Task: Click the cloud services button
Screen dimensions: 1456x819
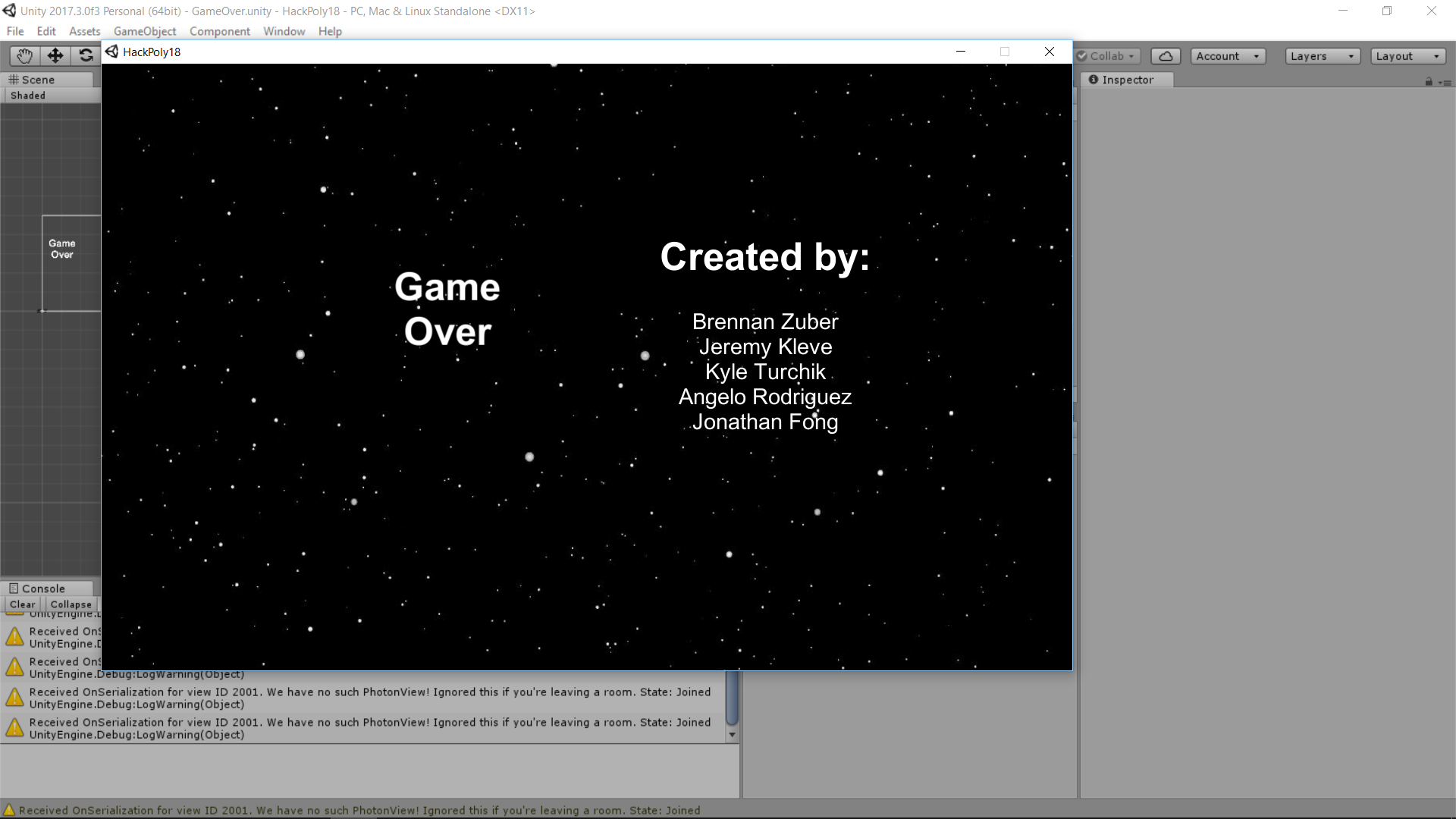Action: click(1166, 56)
